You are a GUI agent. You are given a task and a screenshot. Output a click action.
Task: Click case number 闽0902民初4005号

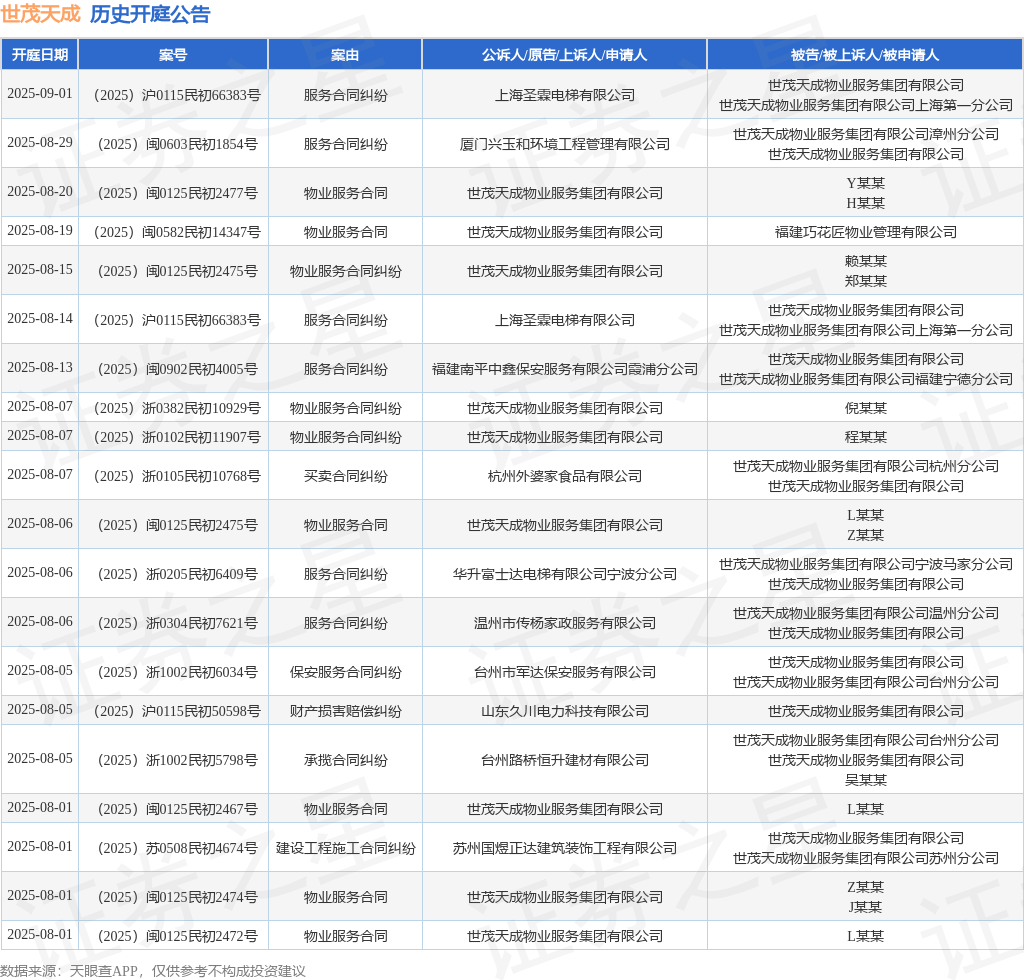coord(177,370)
